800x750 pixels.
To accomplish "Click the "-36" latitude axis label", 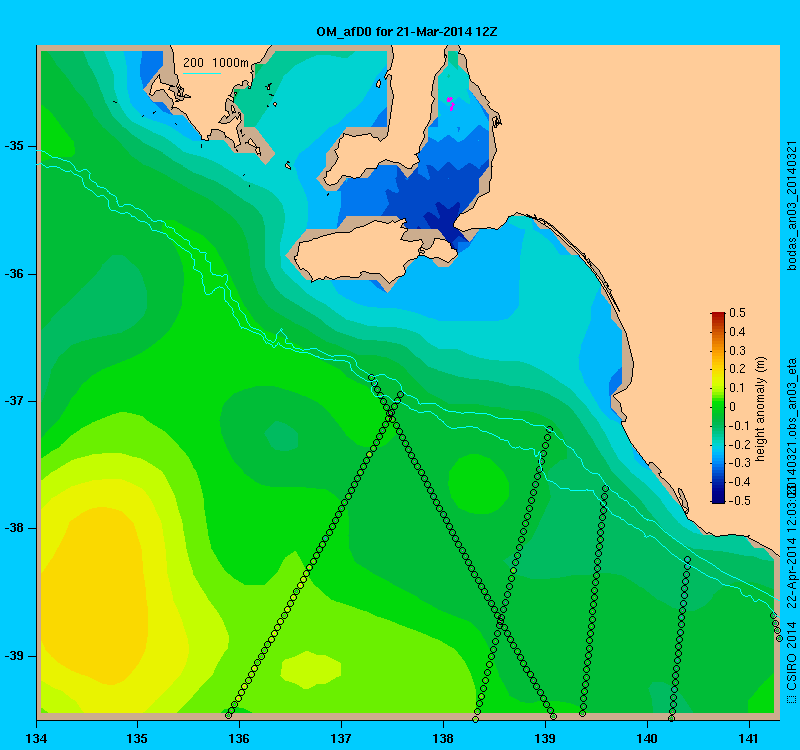I will (14, 274).
